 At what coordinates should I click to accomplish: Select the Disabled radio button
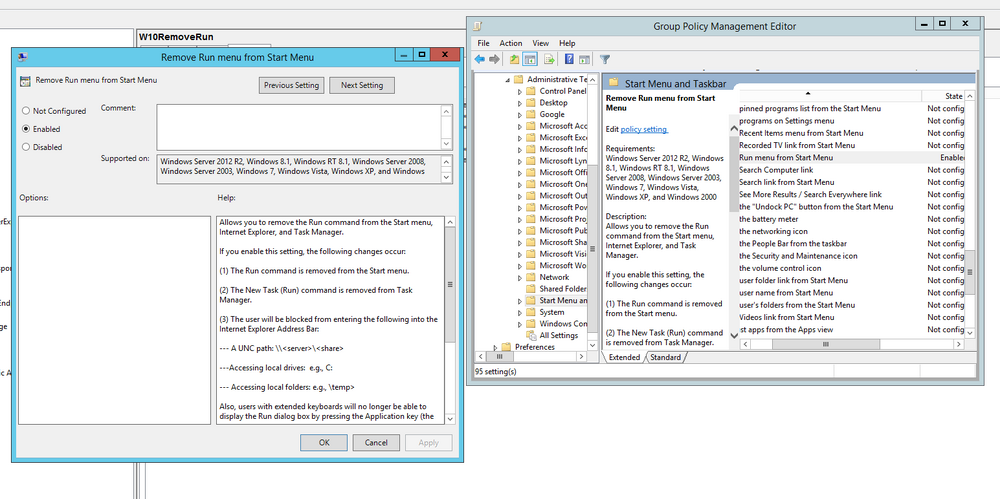(x=26, y=147)
